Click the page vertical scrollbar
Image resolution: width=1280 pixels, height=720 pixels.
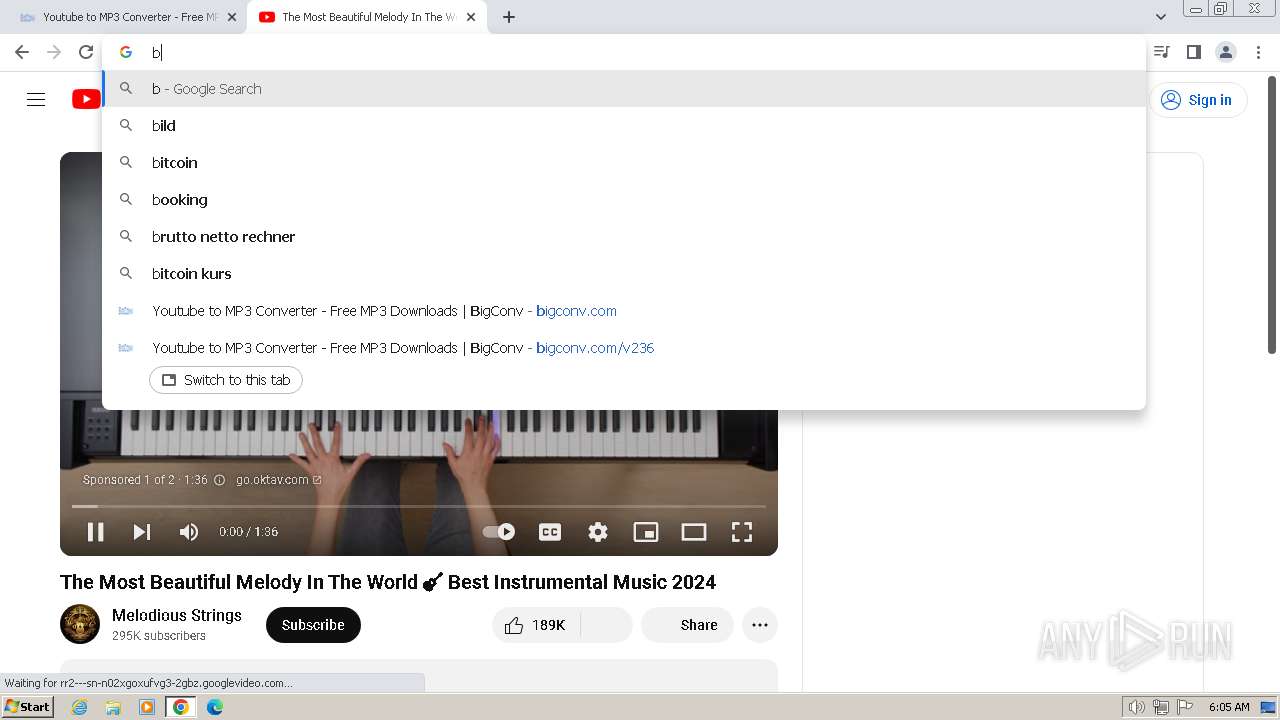[1272, 215]
